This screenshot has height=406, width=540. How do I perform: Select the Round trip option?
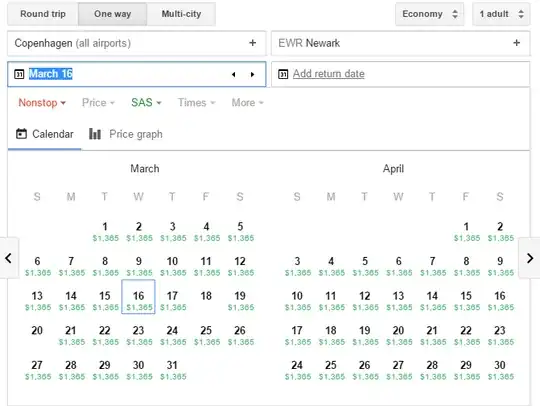coord(43,14)
